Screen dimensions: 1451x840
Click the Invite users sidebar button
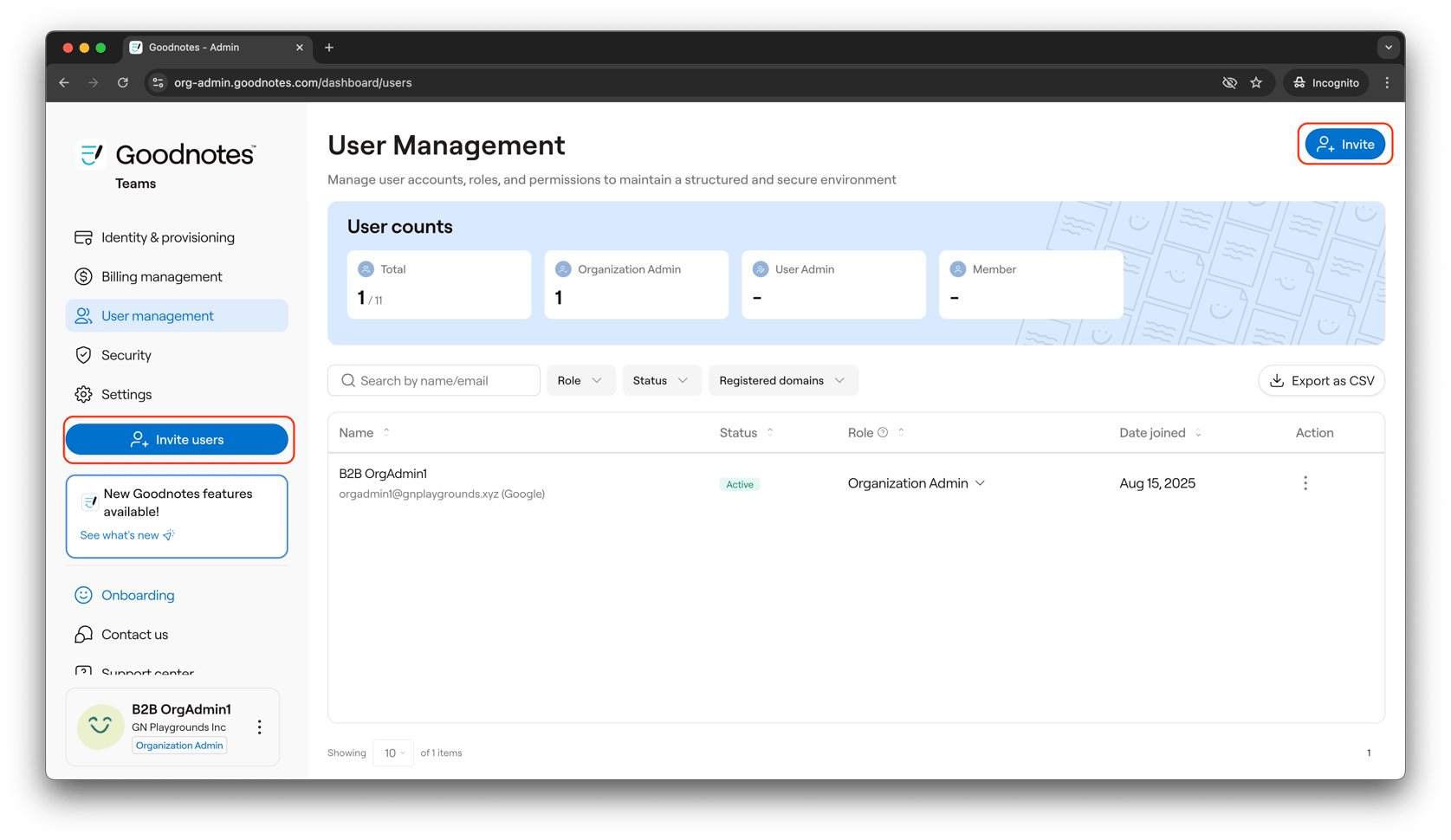tap(177, 440)
